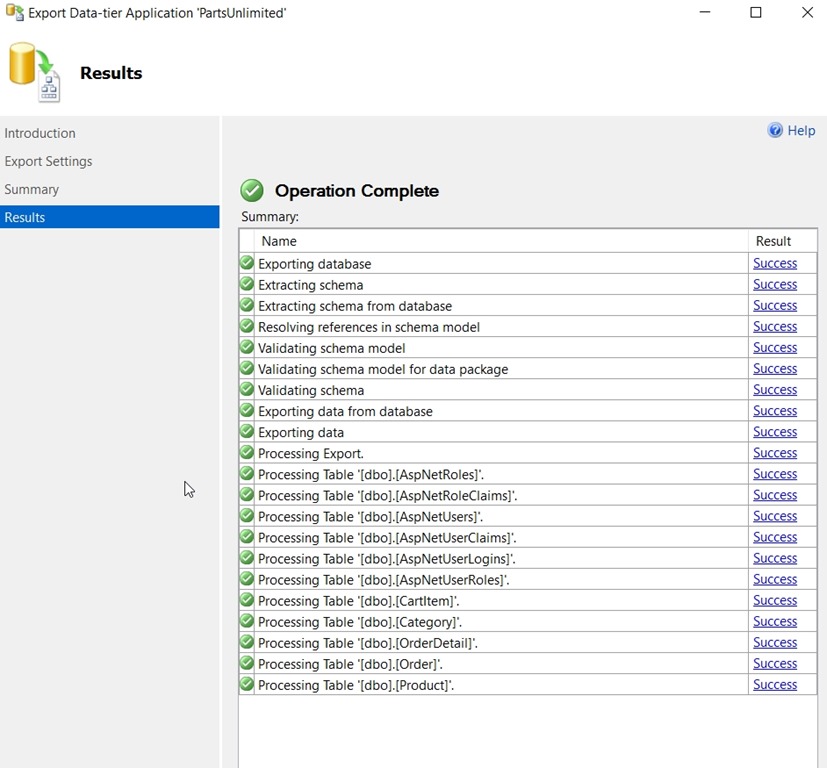Click Success link for the Order table
The image size is (827, 768).
(x=775, y=664)
